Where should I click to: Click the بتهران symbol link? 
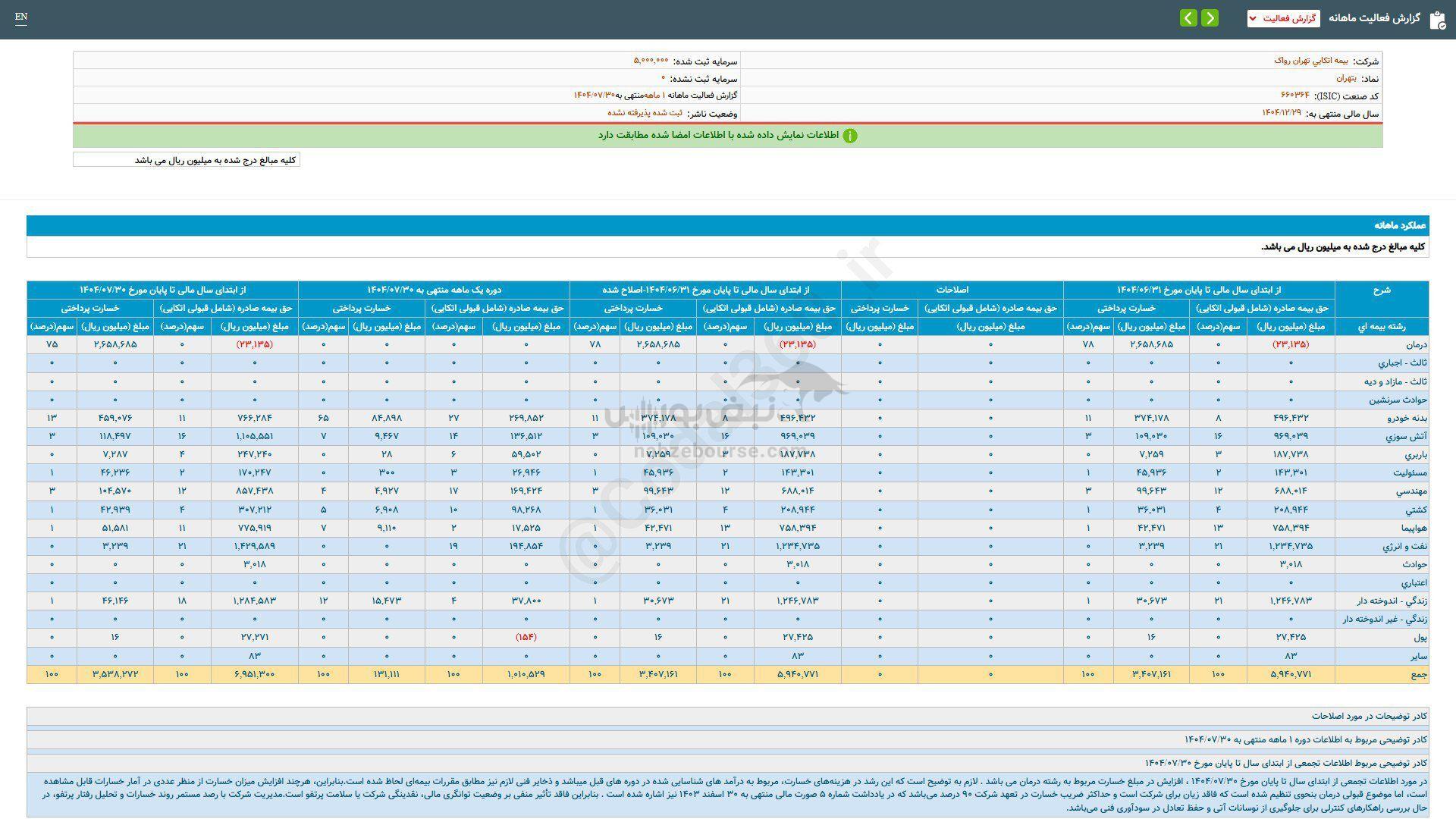click(1346, 78)
